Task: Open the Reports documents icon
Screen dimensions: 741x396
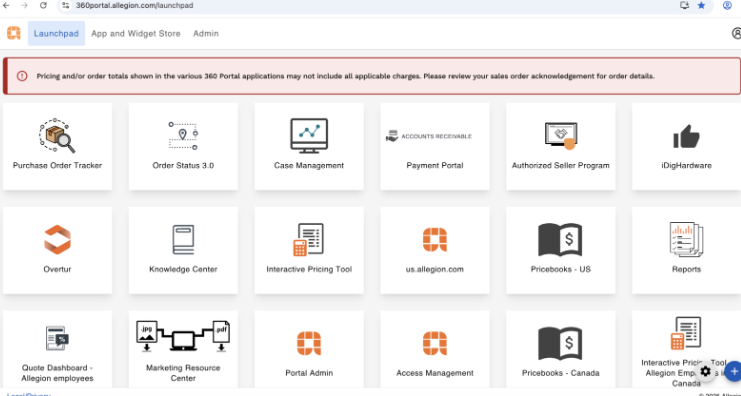Action: click(686, 240)
